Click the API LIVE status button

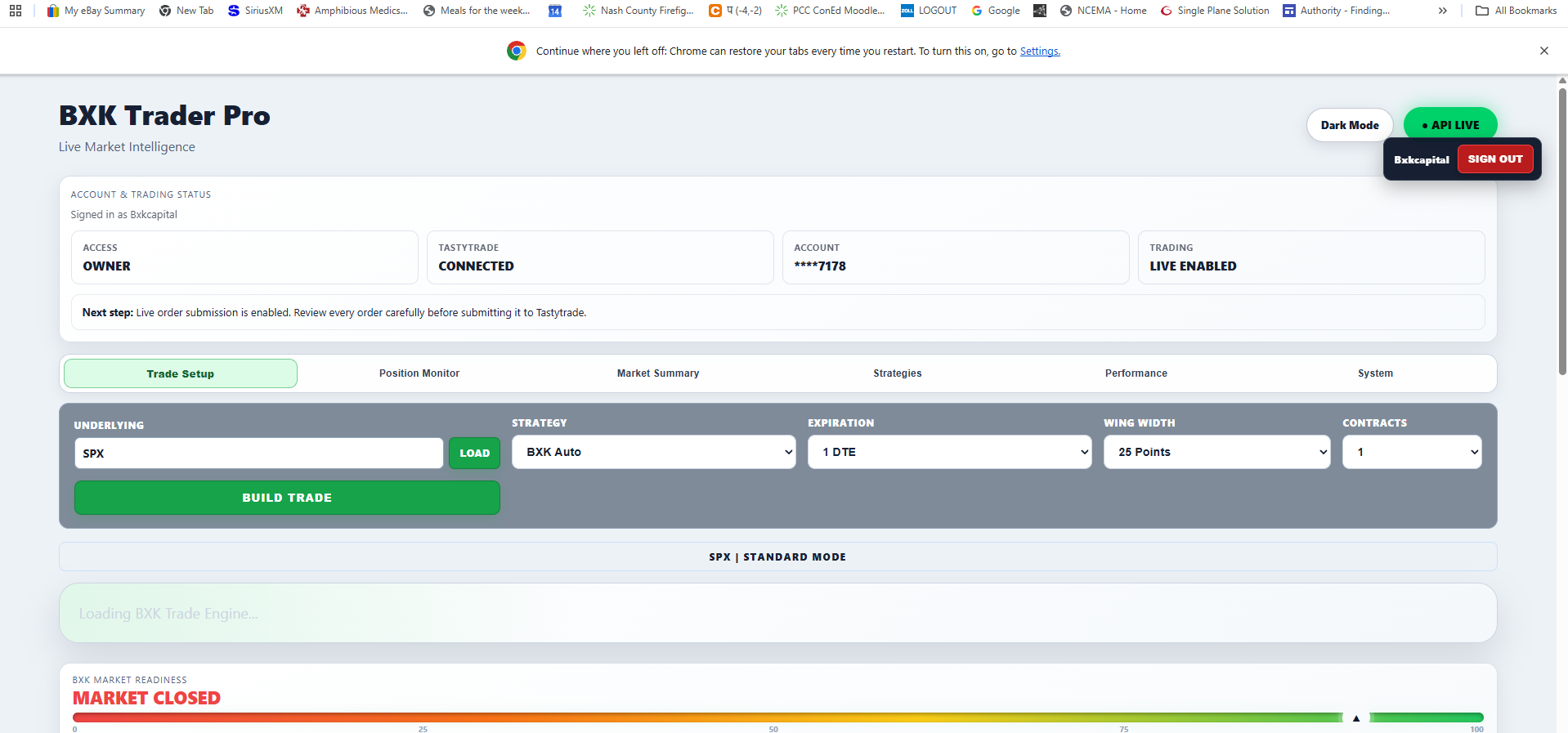tap(1450, 125)
